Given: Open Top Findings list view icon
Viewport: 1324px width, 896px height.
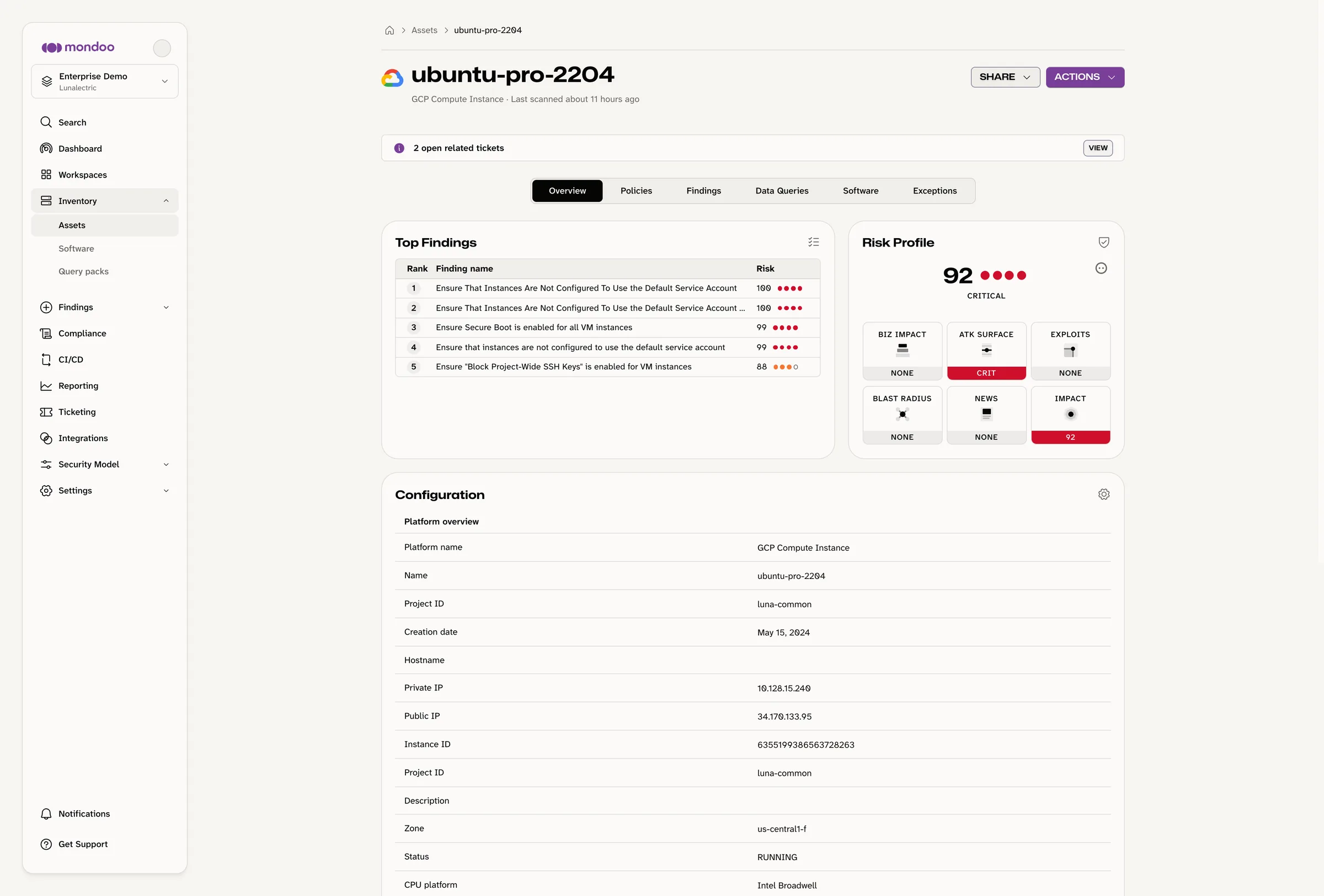Looking at the screenshot, I should point(814,242).
